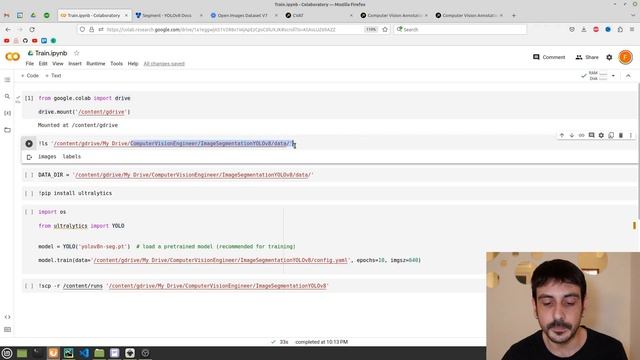Click the Firefox Search box
The image size is (640, 360).
point(460,29)
